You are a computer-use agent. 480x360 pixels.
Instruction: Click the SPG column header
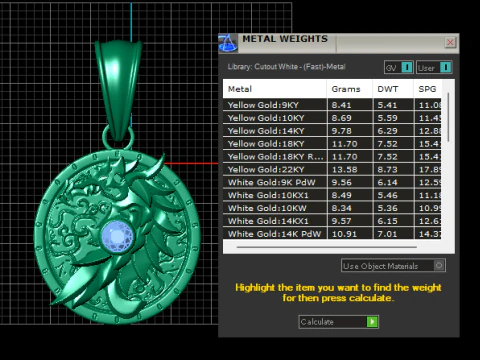pos(428,89)
